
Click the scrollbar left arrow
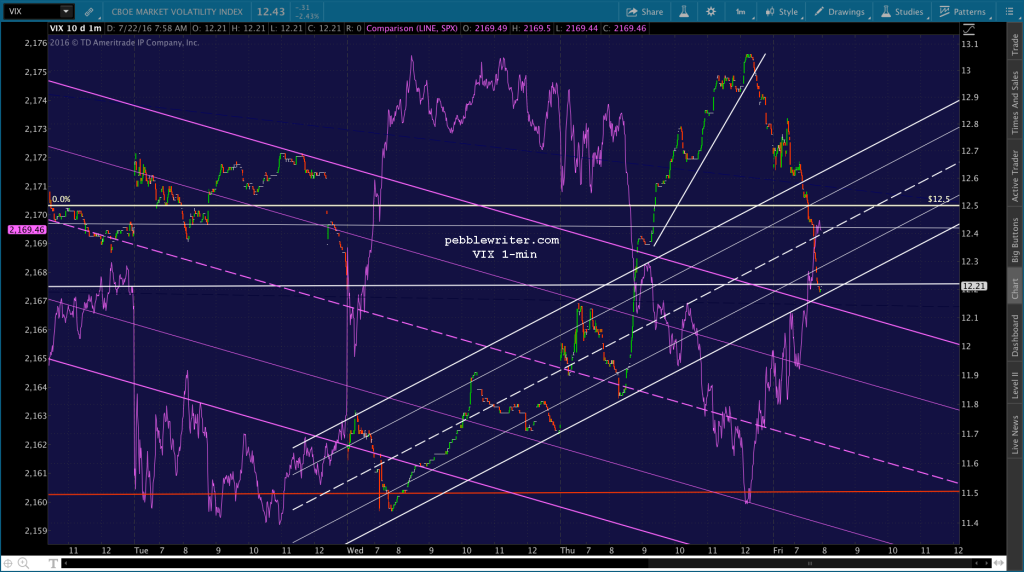(x=66, y=563)
